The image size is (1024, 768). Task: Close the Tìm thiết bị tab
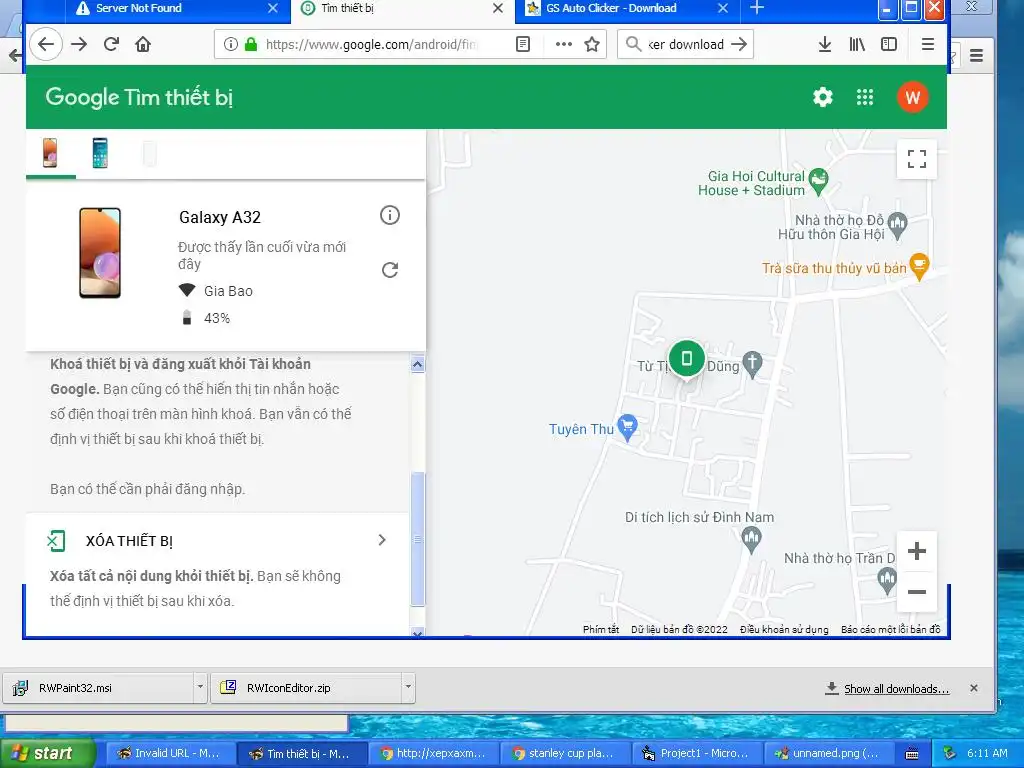pos(498,8)
